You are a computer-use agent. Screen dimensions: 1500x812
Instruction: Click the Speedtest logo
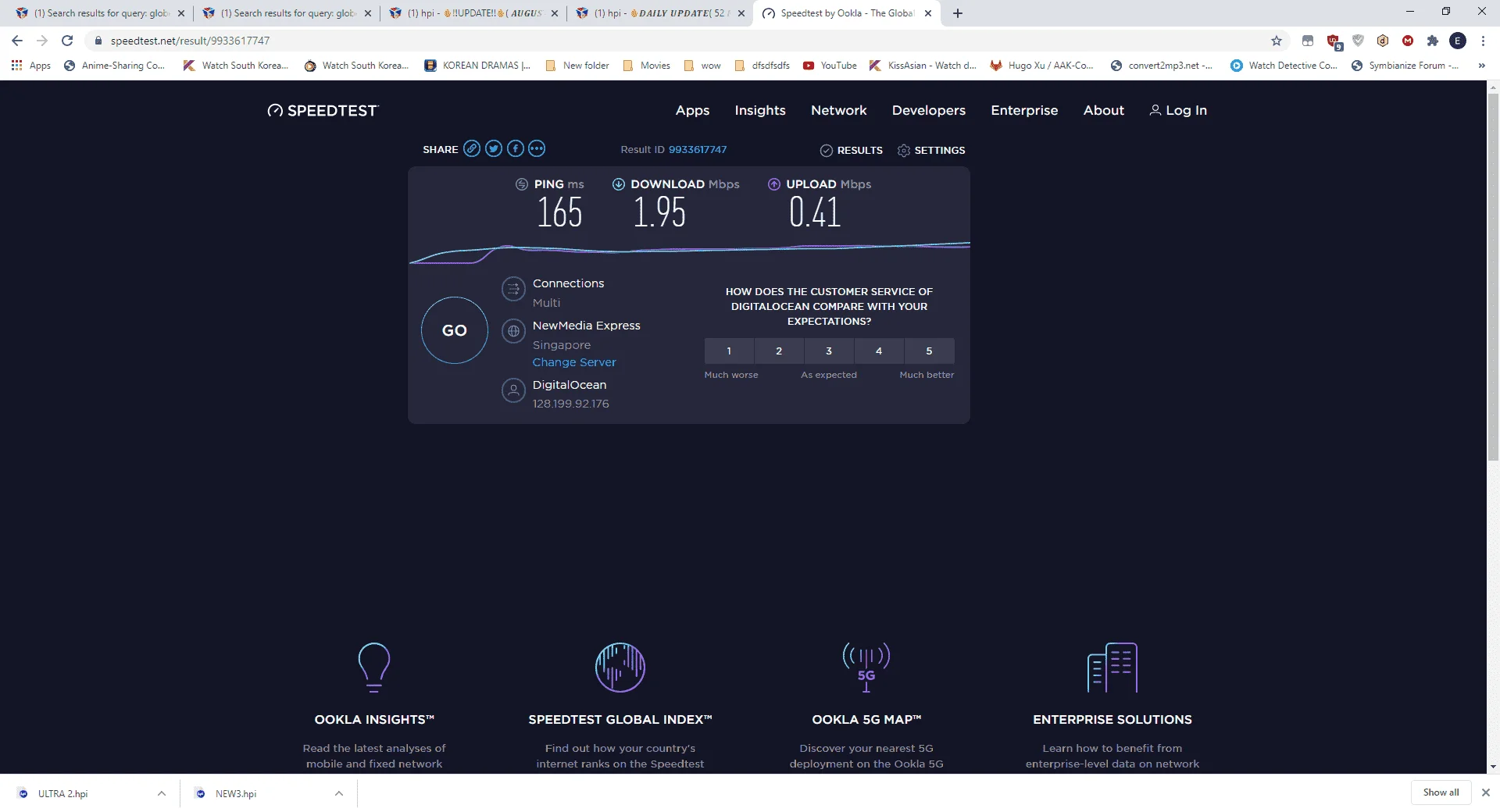pyautogui.click(x=323, y=111)
